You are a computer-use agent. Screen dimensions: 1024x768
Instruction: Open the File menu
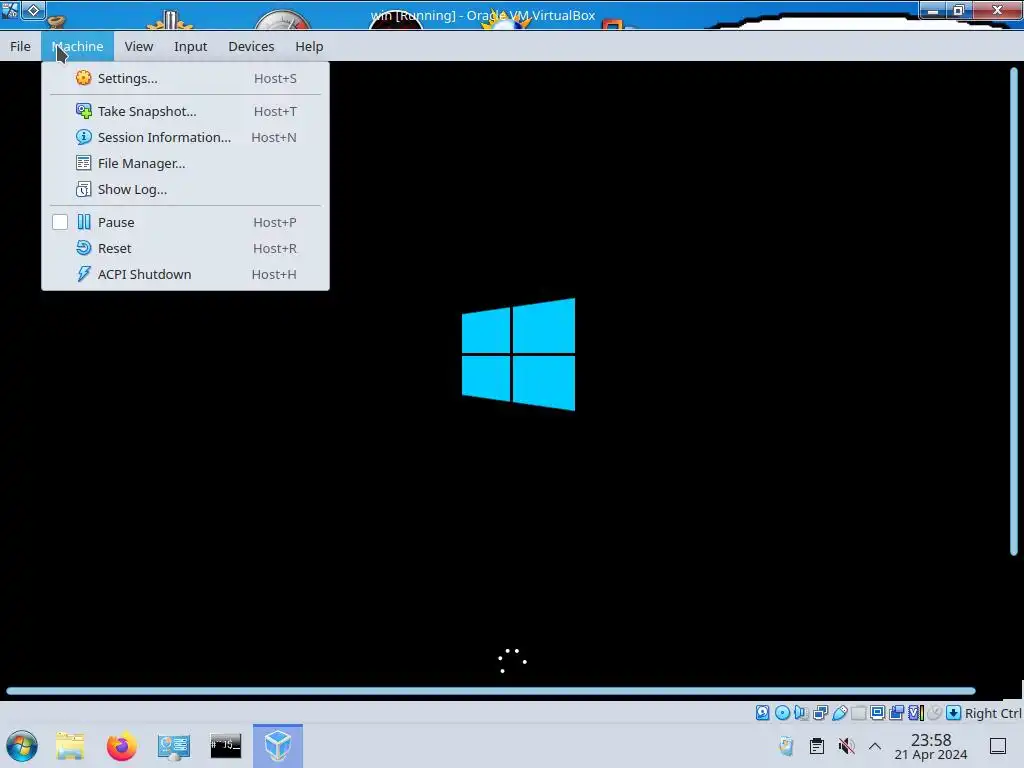click(20, 46)
